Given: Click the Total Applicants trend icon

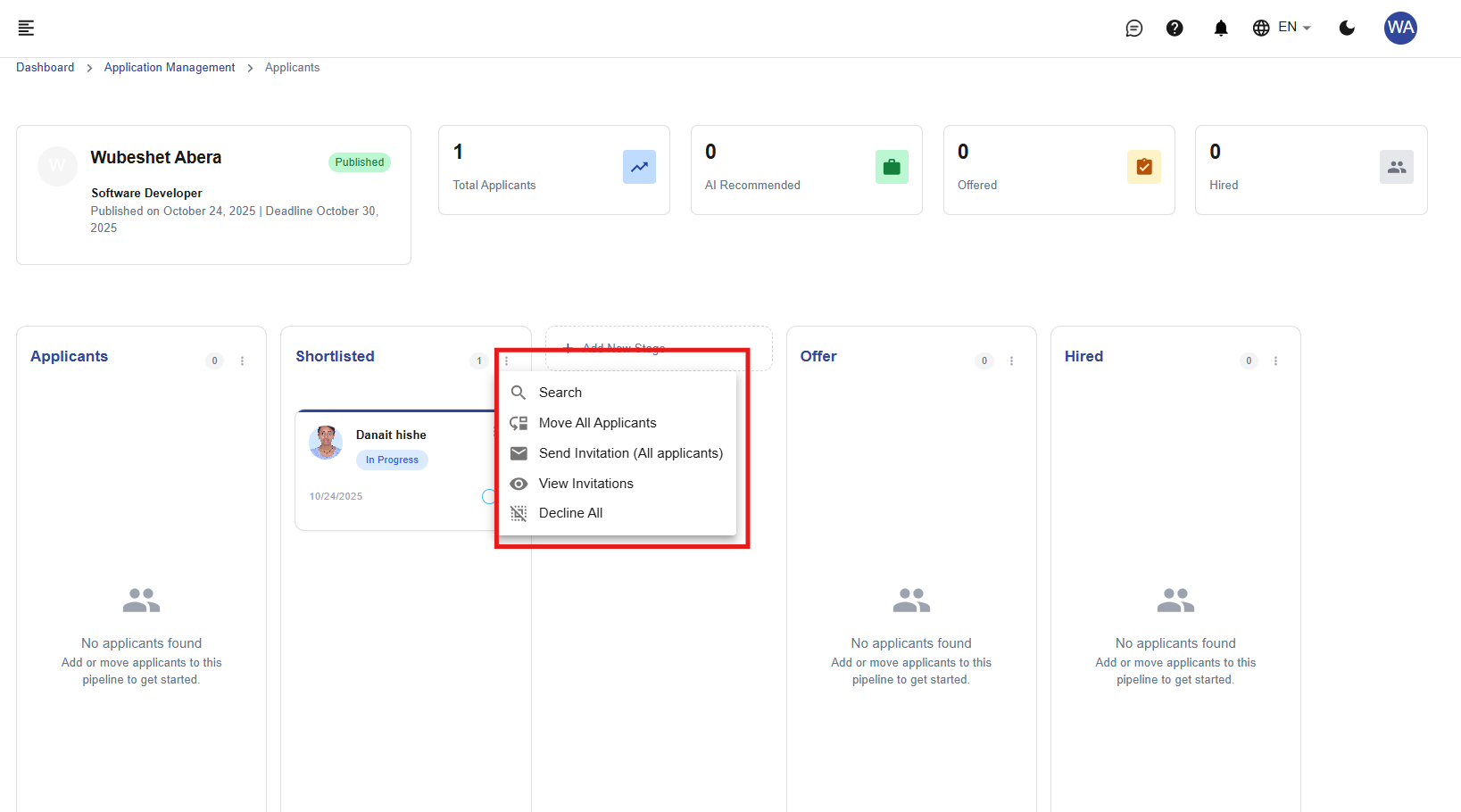Looking at the screenshot, I should (x=639, y=167).
